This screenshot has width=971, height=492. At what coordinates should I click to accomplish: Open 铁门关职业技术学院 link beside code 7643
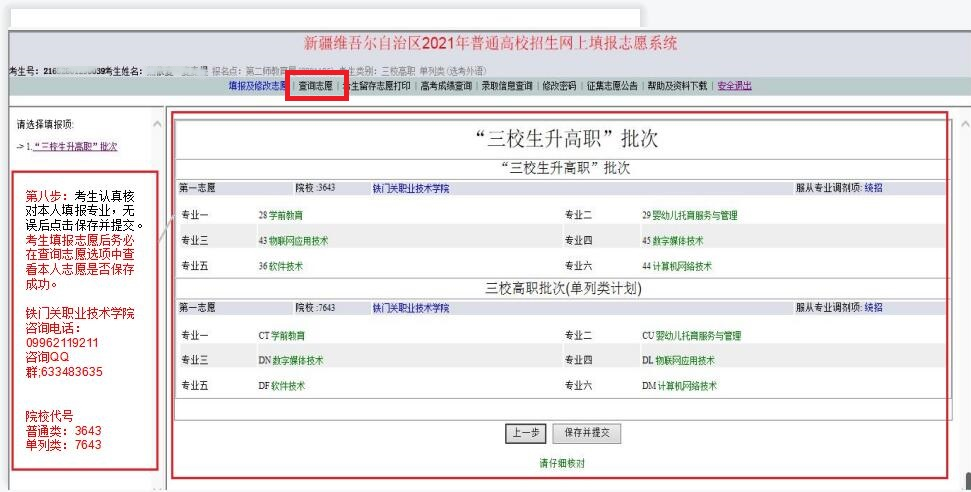[411, 308]
